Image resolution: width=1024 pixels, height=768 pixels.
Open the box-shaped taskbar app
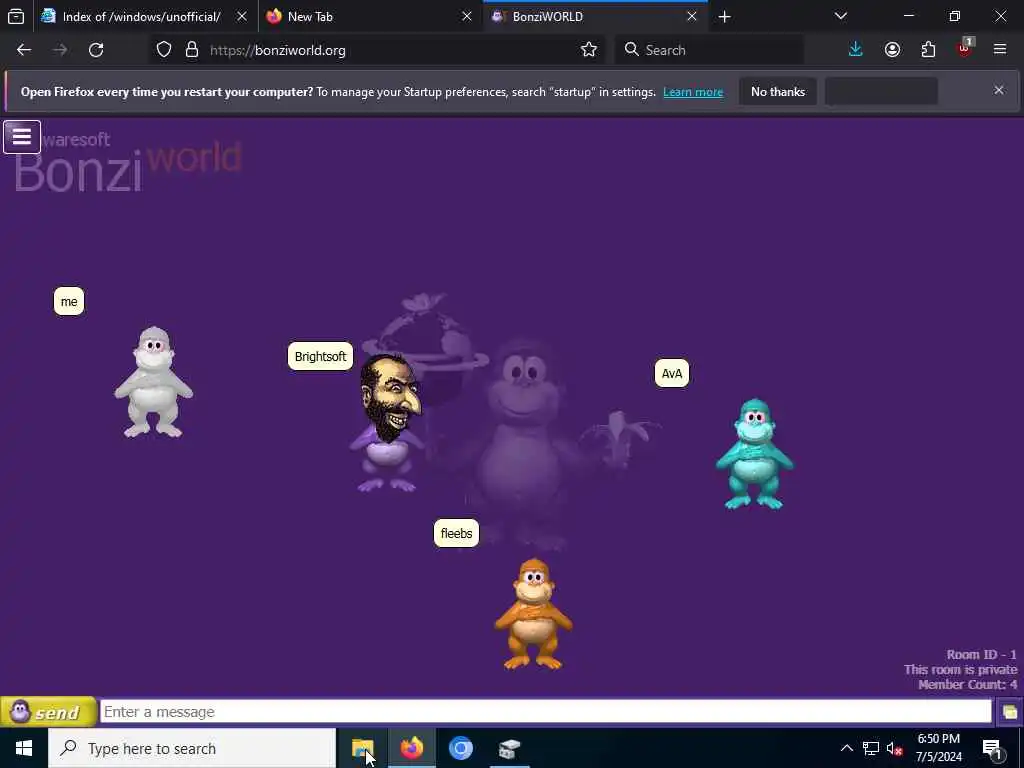[509, 748]
